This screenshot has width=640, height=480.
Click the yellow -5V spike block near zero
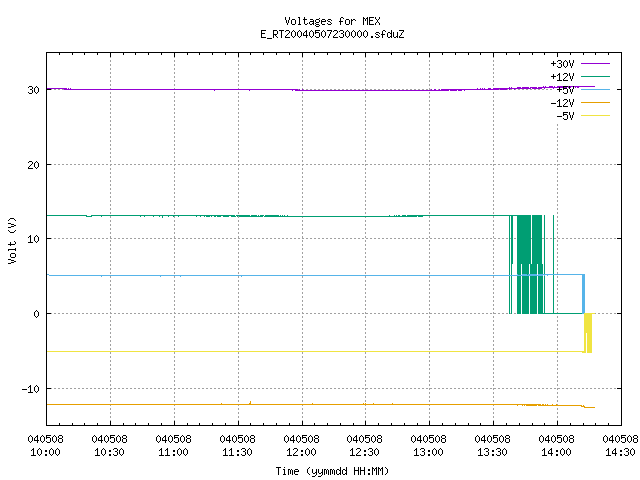click(x=588, y=333)
